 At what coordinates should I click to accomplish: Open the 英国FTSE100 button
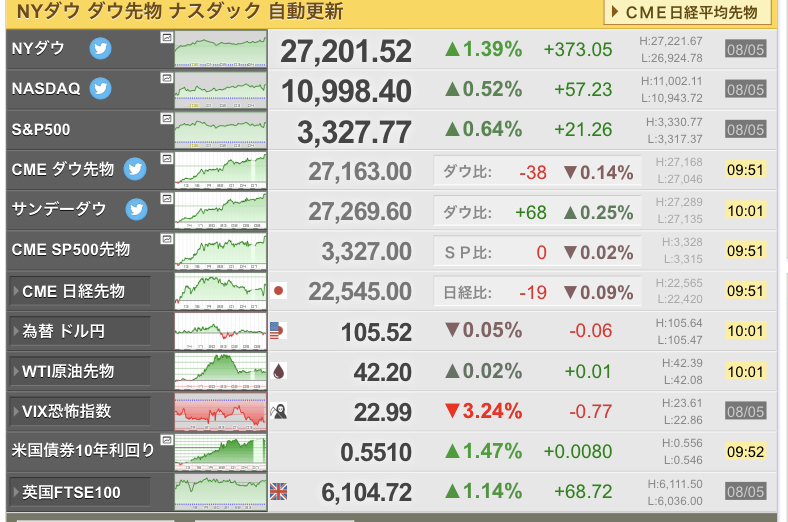[x=80, y=492]
